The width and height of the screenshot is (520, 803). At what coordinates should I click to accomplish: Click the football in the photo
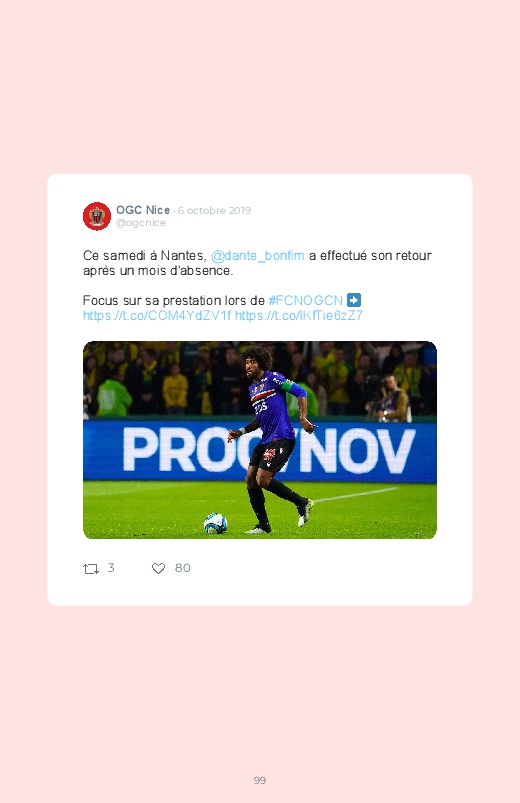[215, 523]
